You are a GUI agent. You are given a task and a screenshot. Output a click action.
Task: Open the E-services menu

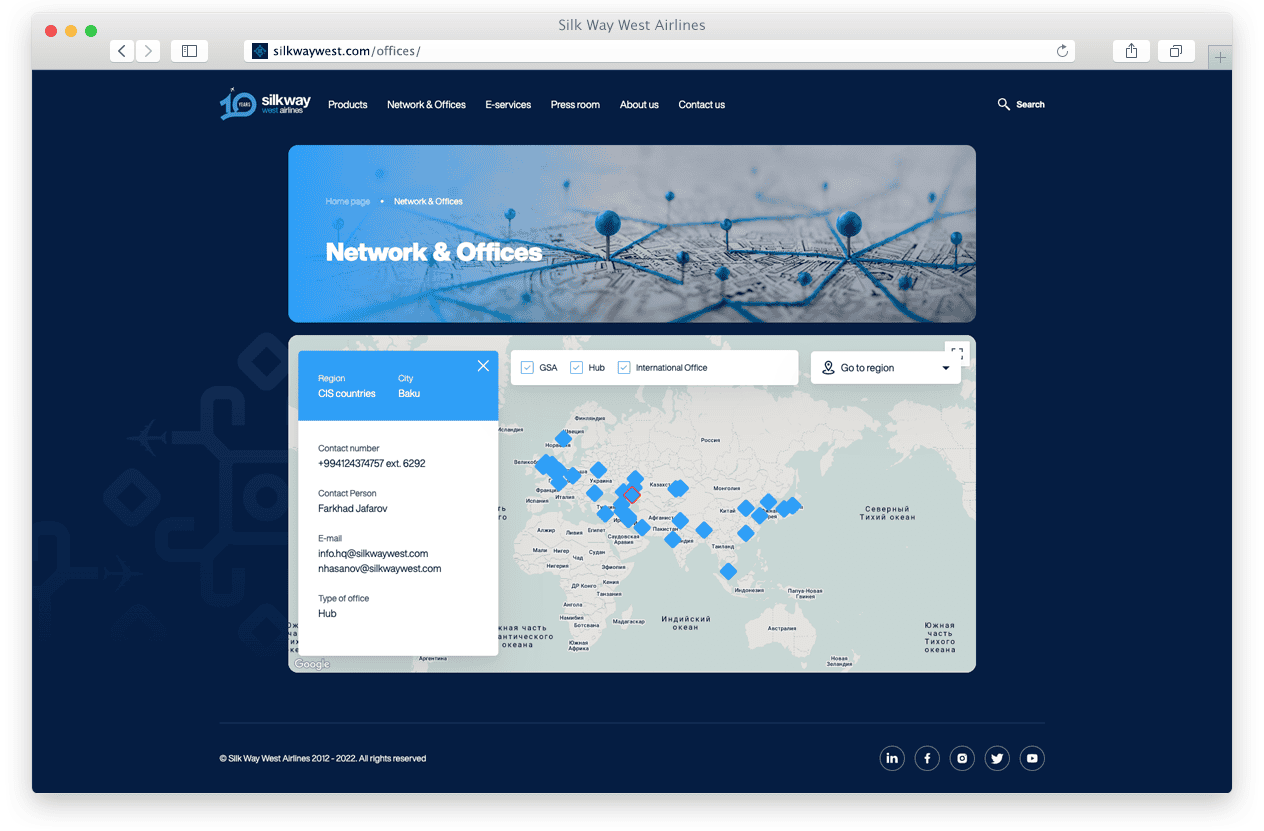pos(508,104)
